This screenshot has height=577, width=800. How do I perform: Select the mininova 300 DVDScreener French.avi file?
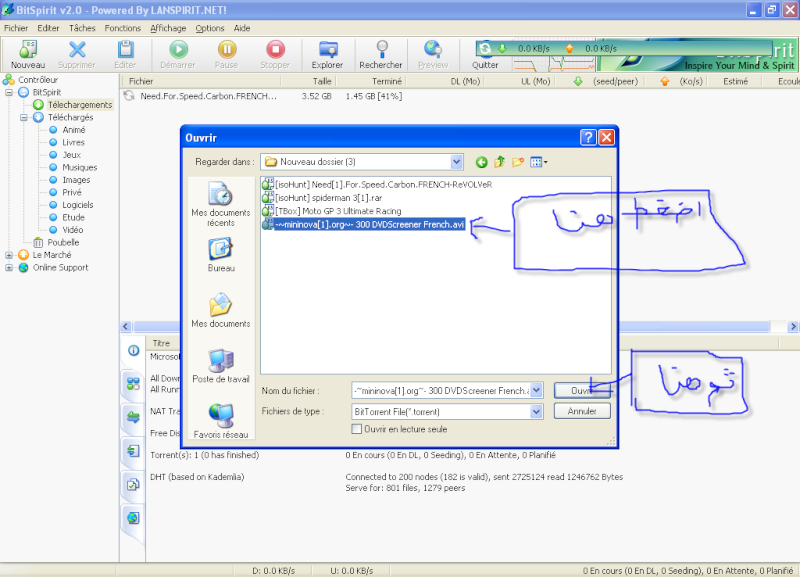[x=363, y=224]
